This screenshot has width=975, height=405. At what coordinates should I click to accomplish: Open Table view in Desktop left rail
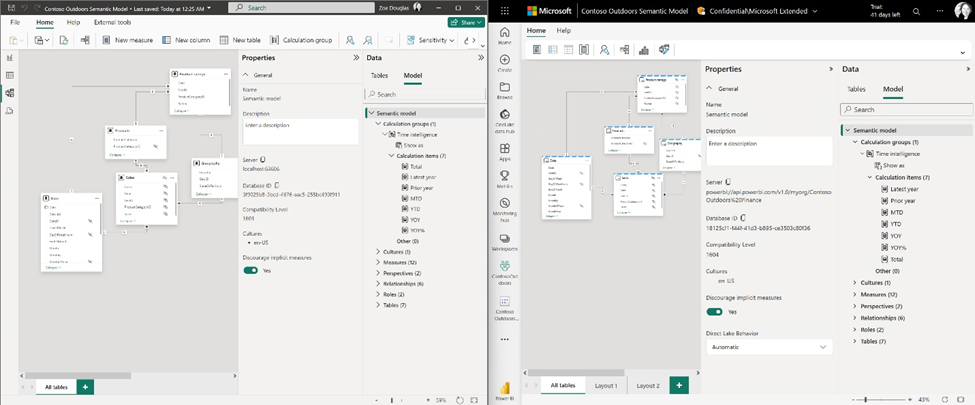pyautogui.click(x=9, y=75)
